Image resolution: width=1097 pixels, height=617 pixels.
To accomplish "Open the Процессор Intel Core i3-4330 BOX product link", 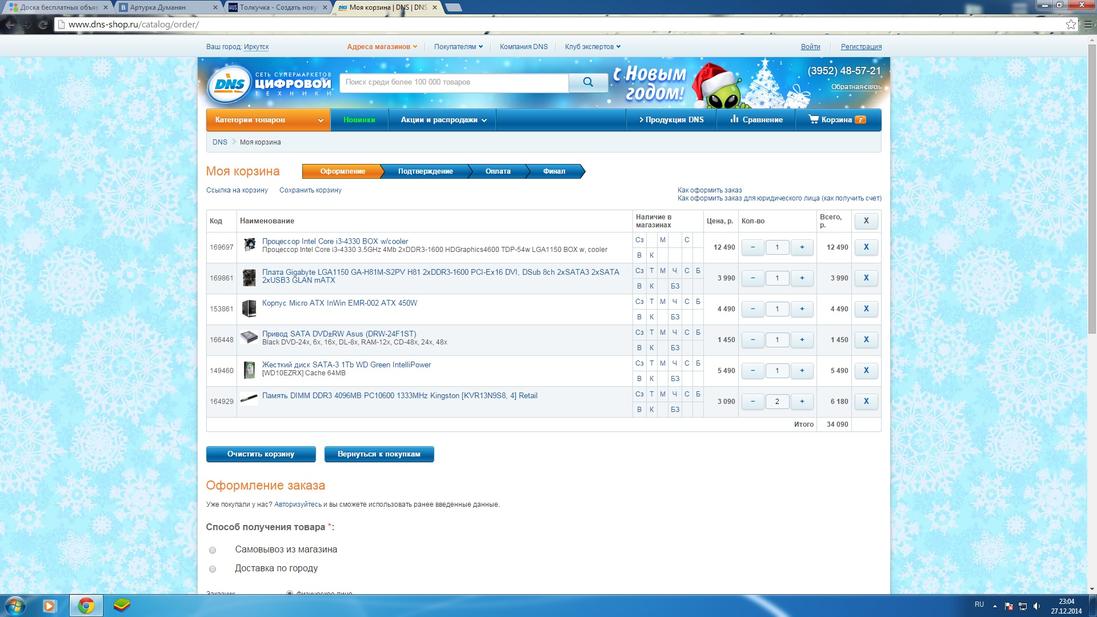I will (x=334, y=241).
